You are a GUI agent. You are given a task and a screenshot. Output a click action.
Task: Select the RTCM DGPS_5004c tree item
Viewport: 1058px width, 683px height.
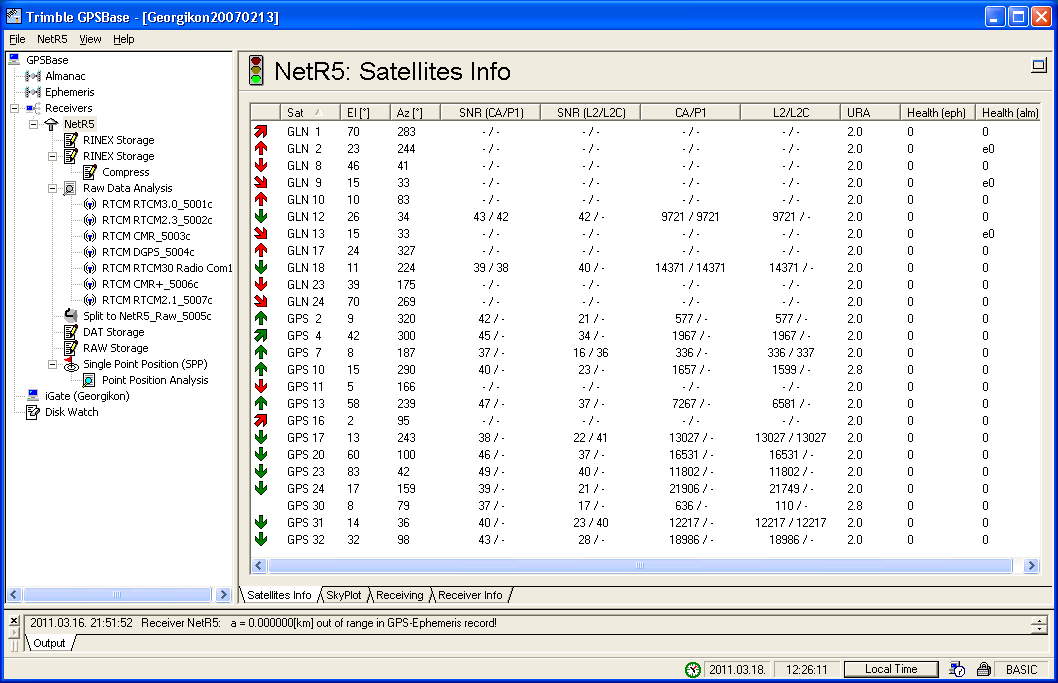tap(148, 252)
